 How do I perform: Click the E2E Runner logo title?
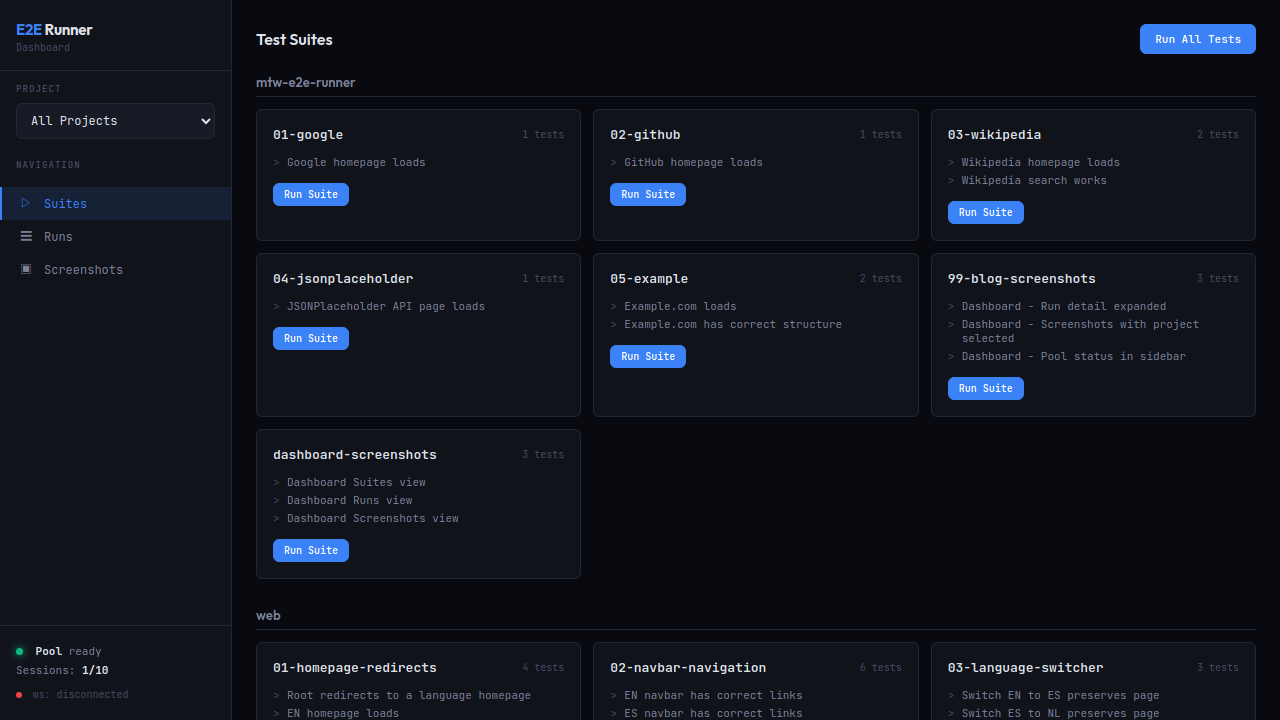[54, 30]
